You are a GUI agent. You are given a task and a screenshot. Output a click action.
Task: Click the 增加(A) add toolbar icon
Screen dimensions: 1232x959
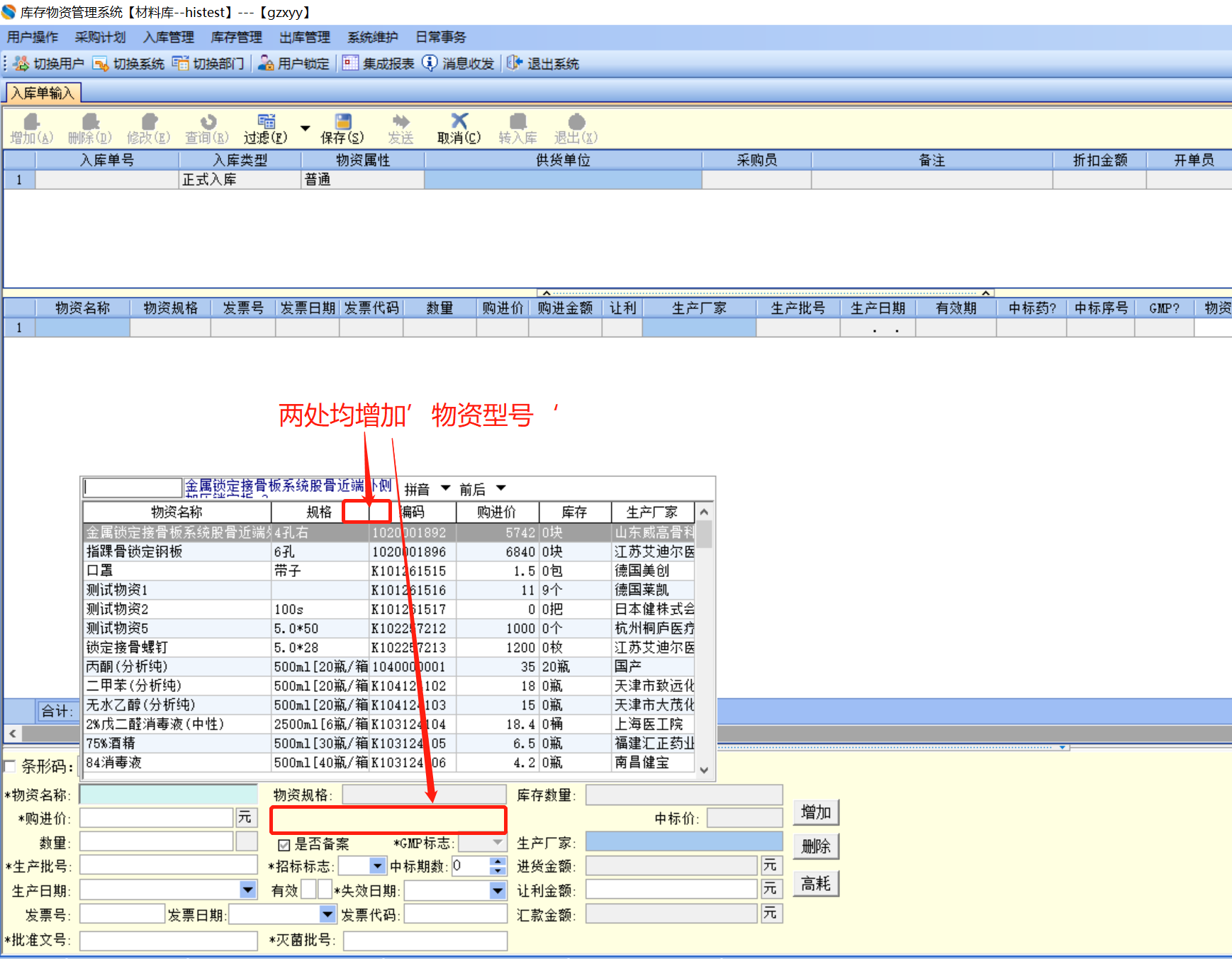point(32,122)
